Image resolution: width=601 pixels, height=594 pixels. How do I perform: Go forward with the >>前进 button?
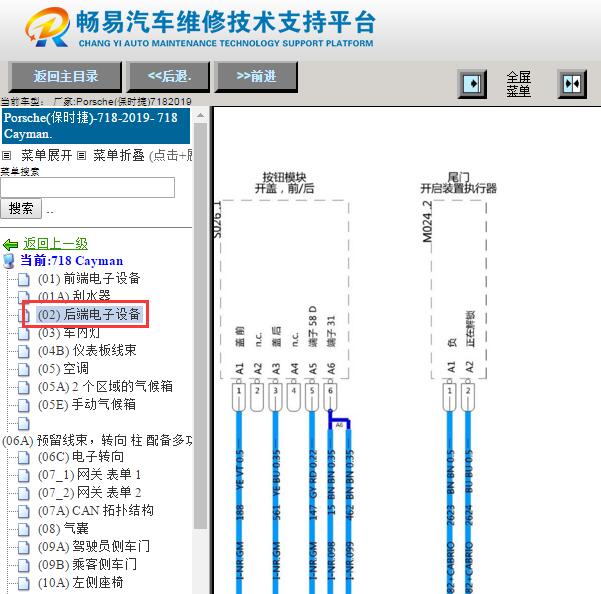coord(256,77)
